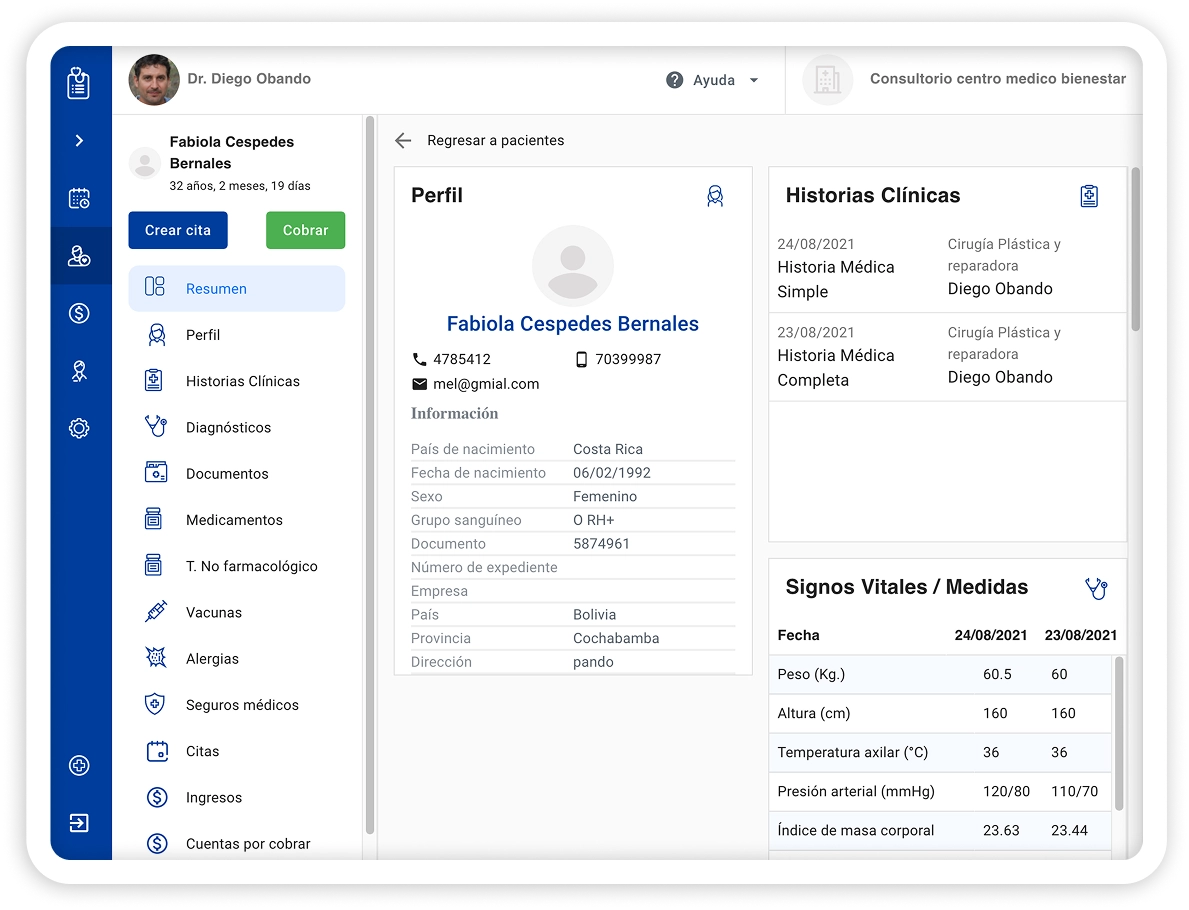This screenshot has width=1189, height=910.
Task: Click the clipboard icon in Historias Clínicas header
Action: pyautogui.click(x=1089, y=196)
